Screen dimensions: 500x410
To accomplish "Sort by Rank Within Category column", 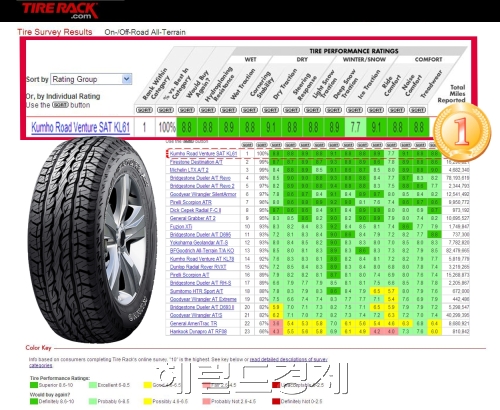I will 144,110.
